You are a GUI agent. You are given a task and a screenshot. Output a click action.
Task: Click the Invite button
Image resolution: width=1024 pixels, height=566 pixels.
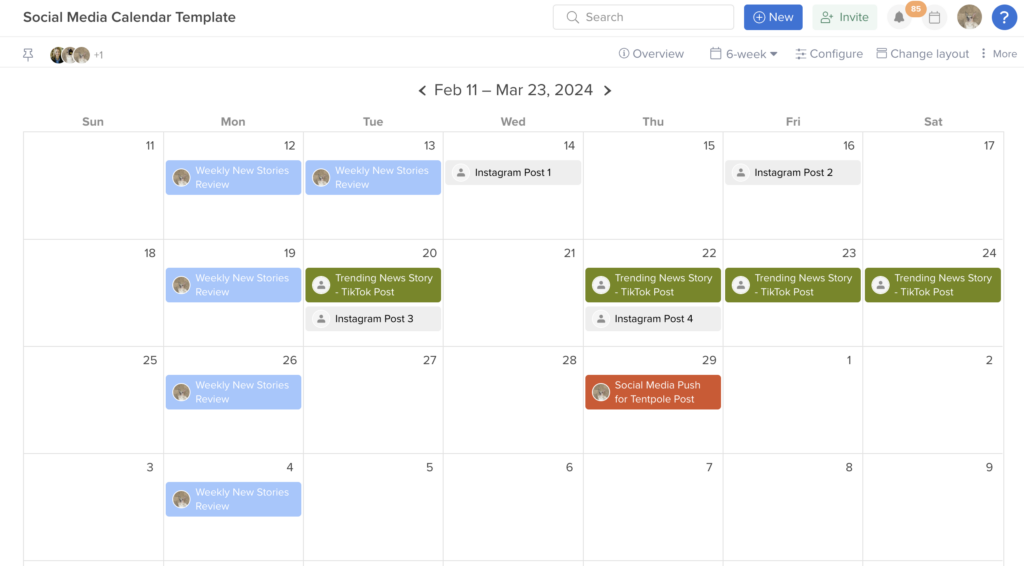(844, 17)
